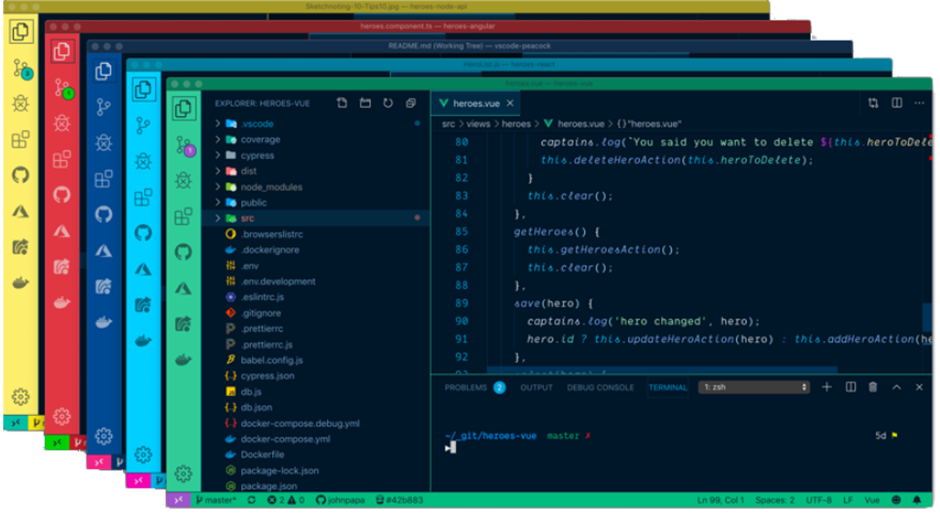This screenshot has width=940, height=513.
Task: Collapse all folders in Explorer
Action: click(411, 103)
